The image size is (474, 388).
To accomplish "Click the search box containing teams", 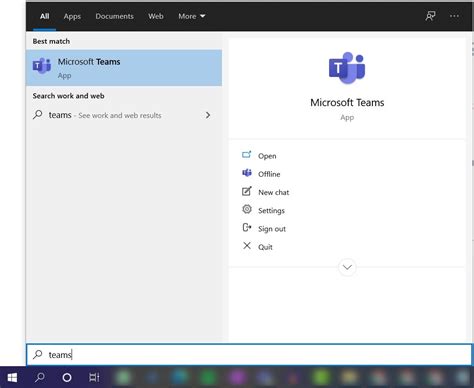I will point(249,355).
